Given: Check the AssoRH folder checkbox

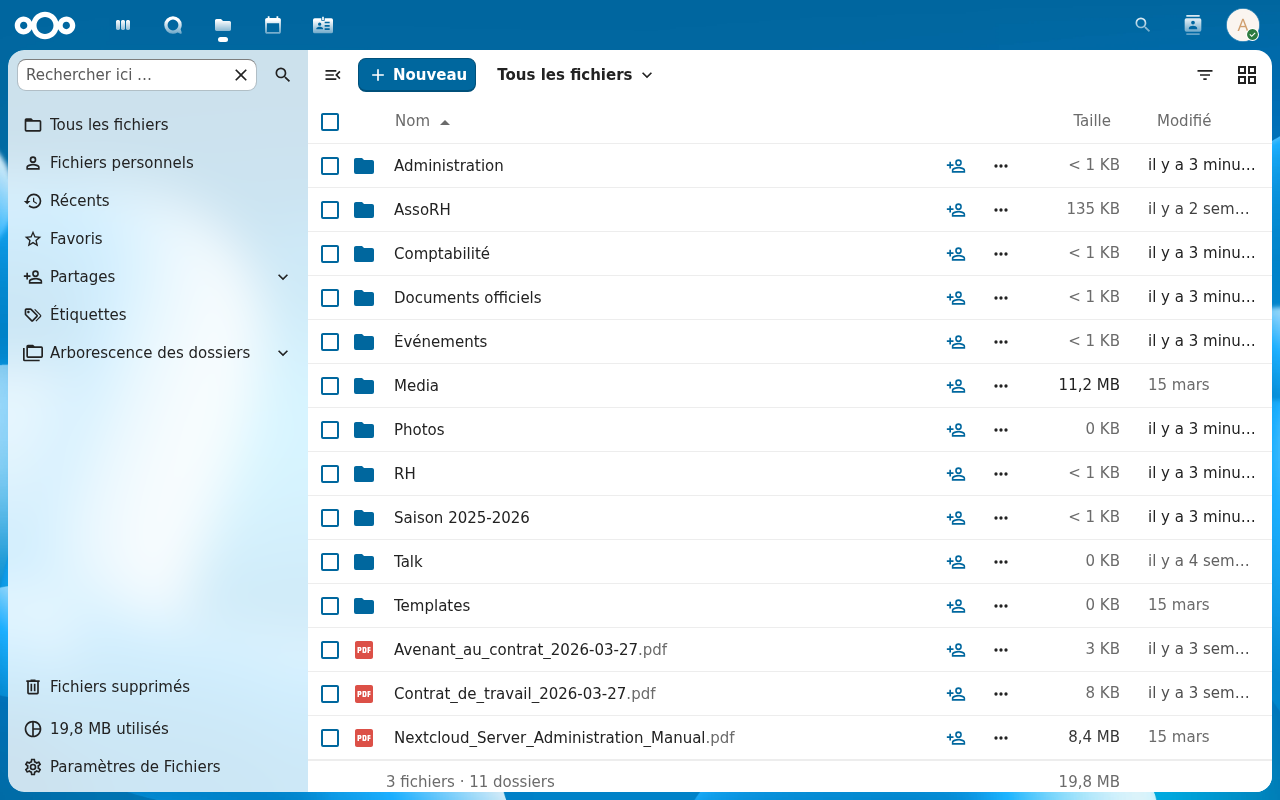Looking at the screenshot, I should (330, 210).
